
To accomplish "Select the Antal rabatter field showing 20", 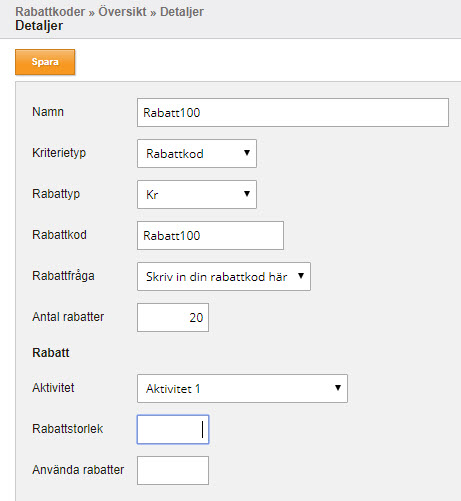I will 173,317.
